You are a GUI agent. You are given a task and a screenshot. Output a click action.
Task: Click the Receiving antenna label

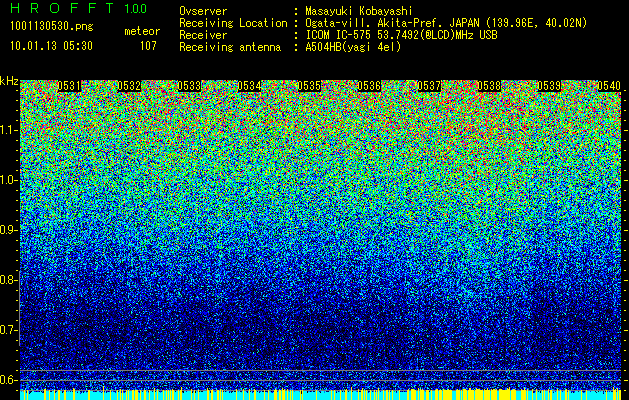230,47
